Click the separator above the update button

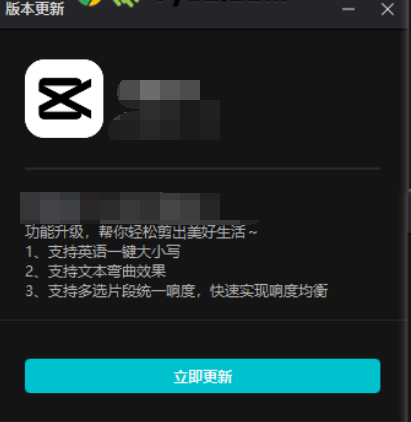pyautogui.click(x=203, y=320)
